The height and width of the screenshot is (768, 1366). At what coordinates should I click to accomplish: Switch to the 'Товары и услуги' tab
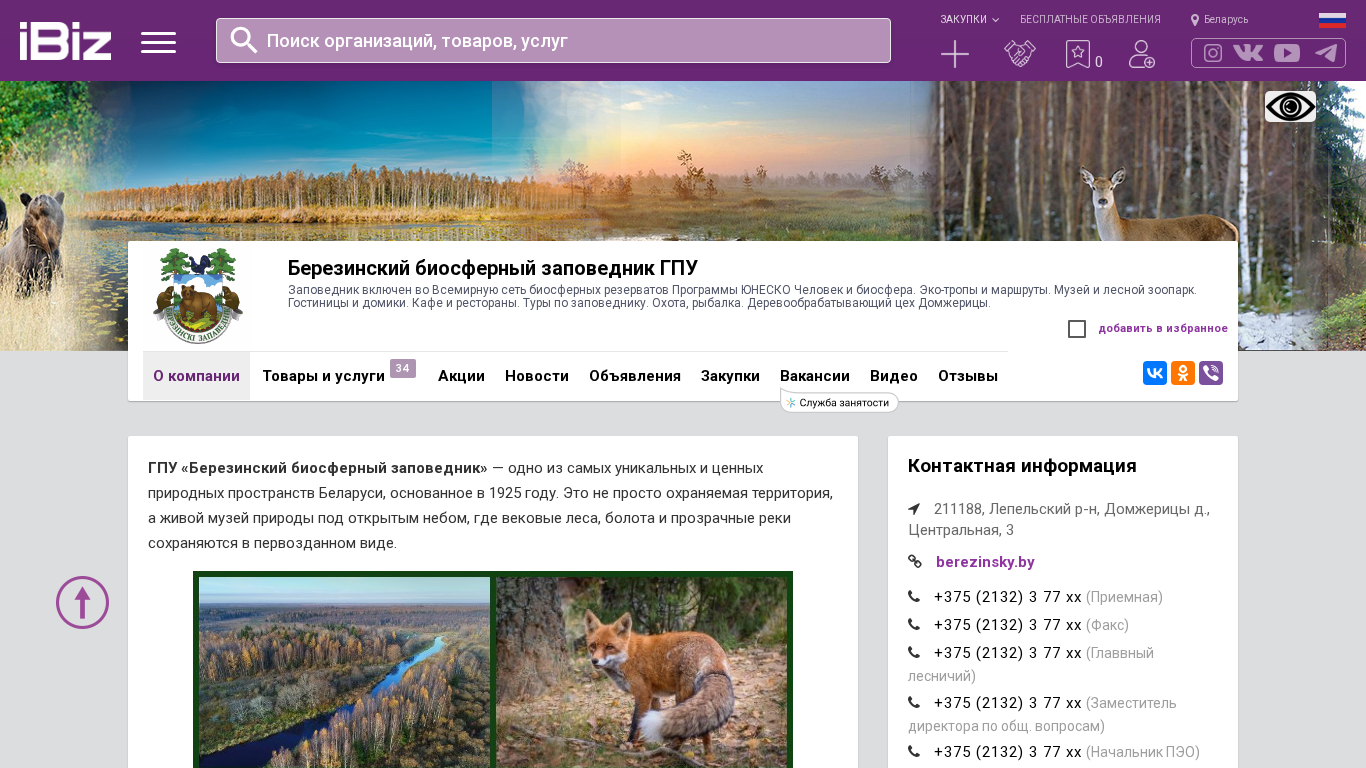point(323,376)
